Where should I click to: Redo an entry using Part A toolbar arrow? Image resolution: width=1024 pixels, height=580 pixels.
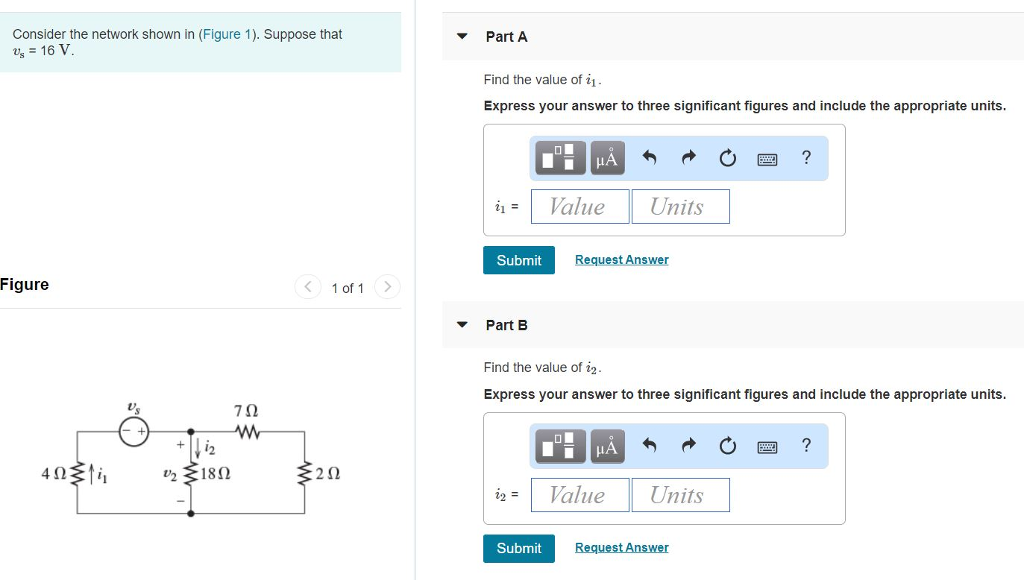pyautogui.click(x=687, y=157)
